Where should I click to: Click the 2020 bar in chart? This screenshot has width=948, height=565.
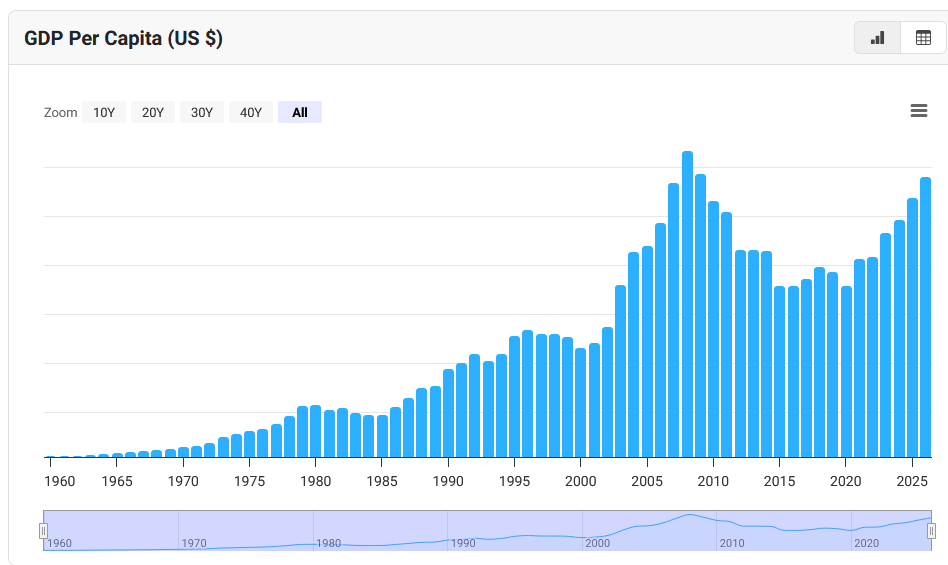pos(846,372)
